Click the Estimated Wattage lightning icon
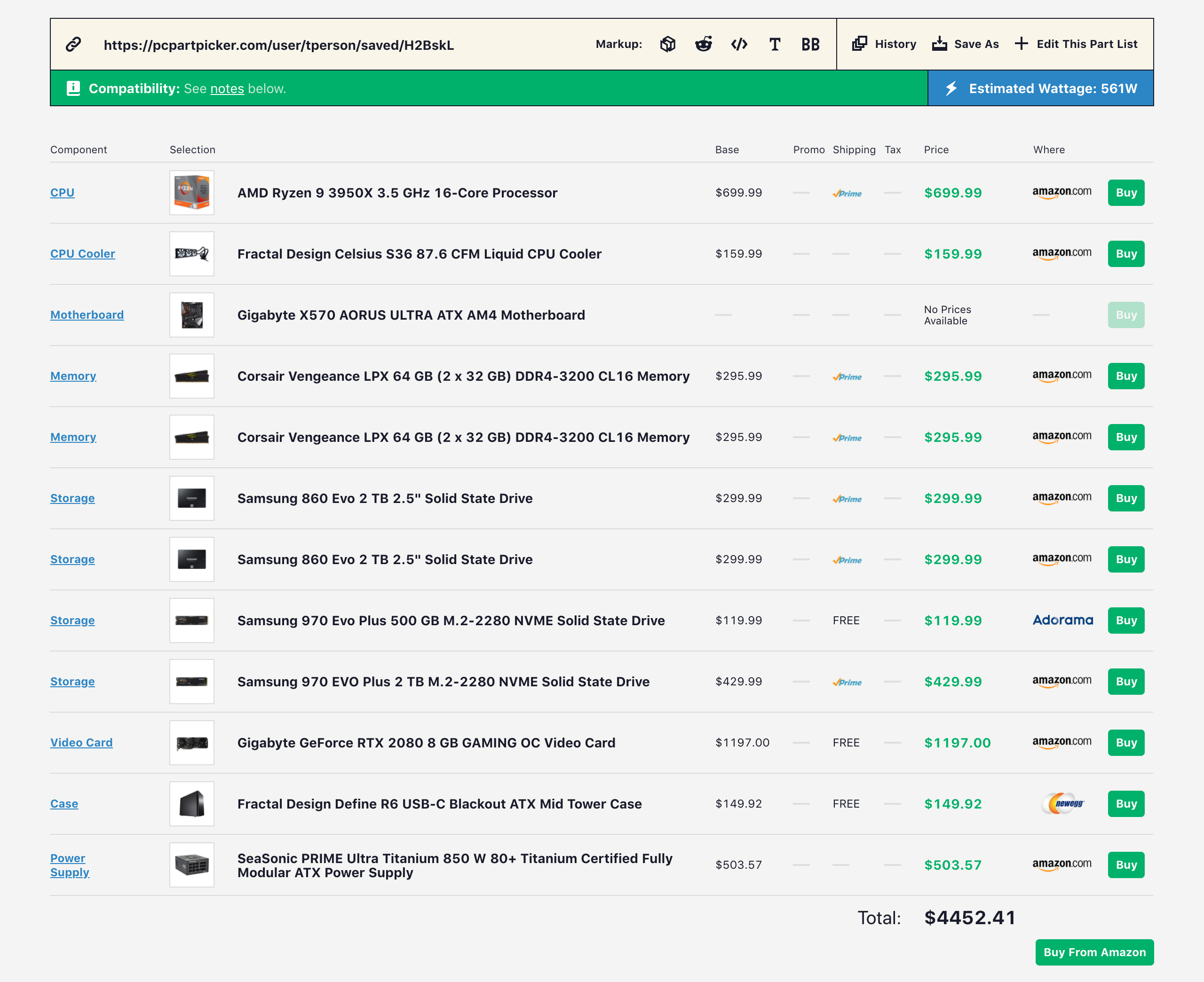 coord(951,88)
